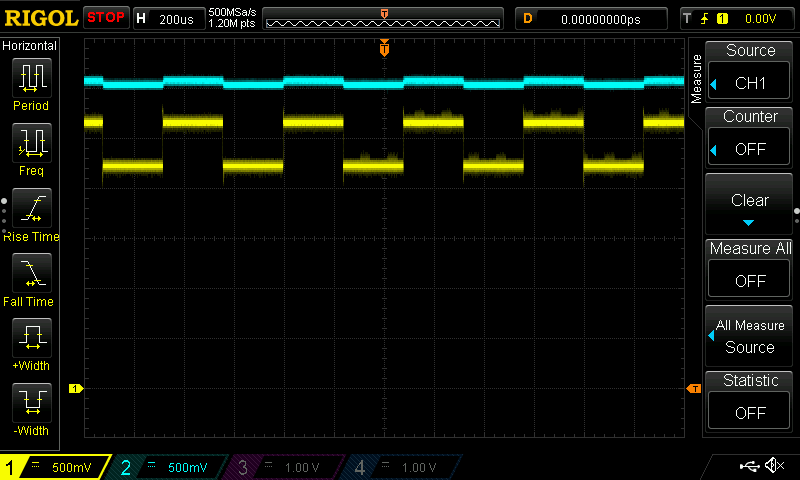The image size is (800, 480).
Task: Select the -Width measurement icon
Action: (31, 403)
